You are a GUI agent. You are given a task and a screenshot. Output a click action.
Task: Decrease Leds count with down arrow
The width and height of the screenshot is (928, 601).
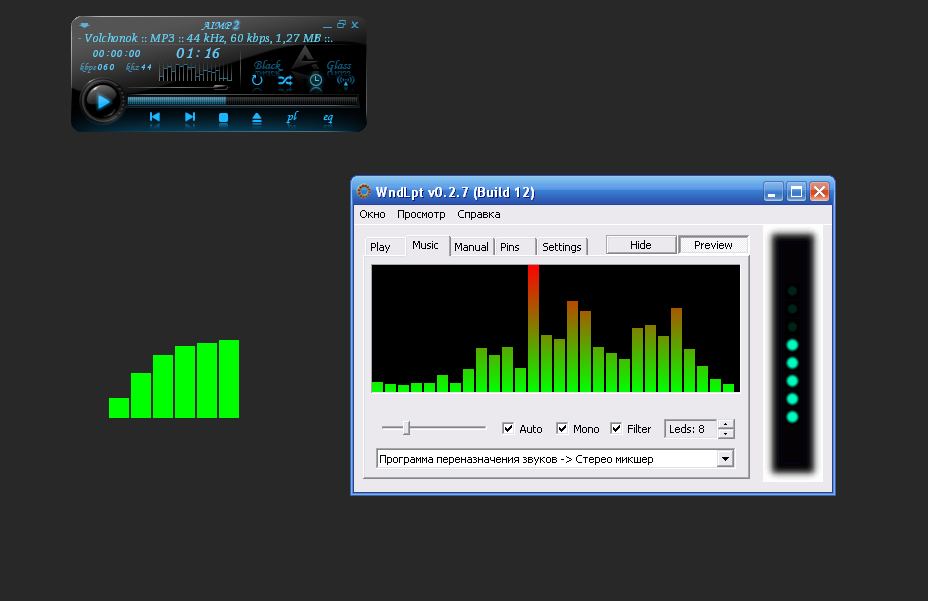(726, 433)
